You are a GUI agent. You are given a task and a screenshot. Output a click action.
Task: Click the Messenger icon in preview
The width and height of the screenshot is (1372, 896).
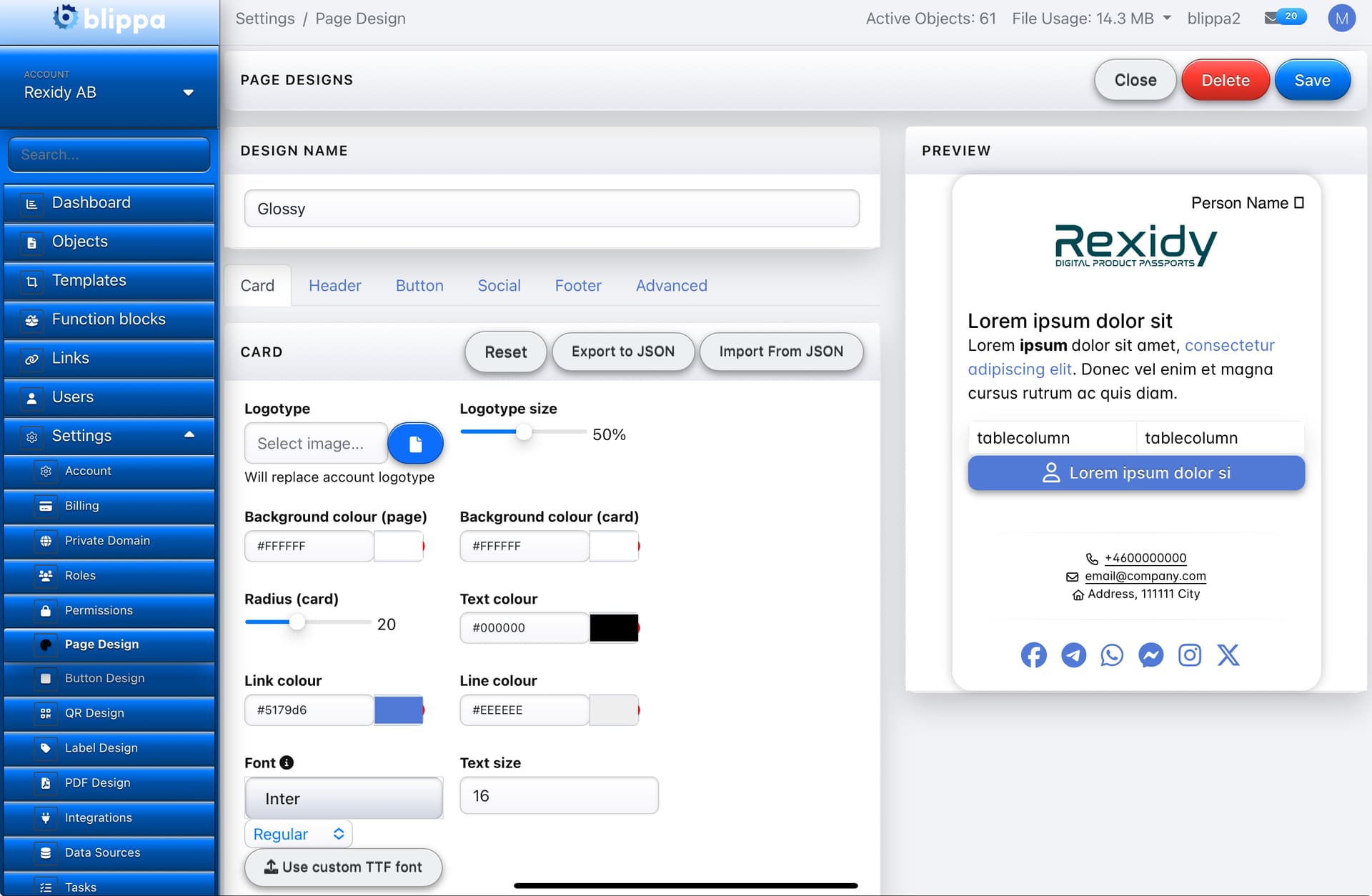pos(1151,654)
